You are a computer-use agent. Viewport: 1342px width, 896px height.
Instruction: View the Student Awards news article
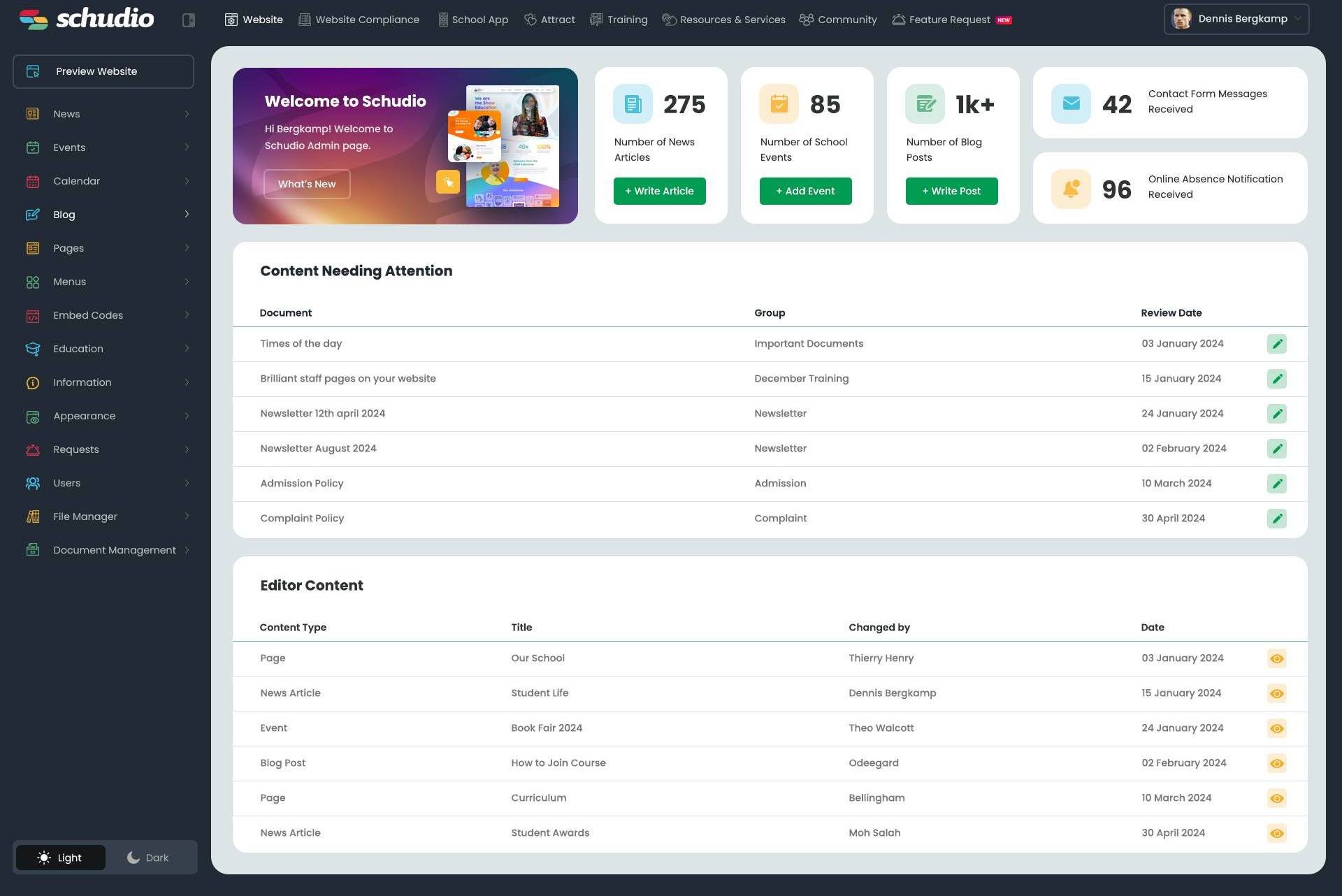tap(1276, 833)
